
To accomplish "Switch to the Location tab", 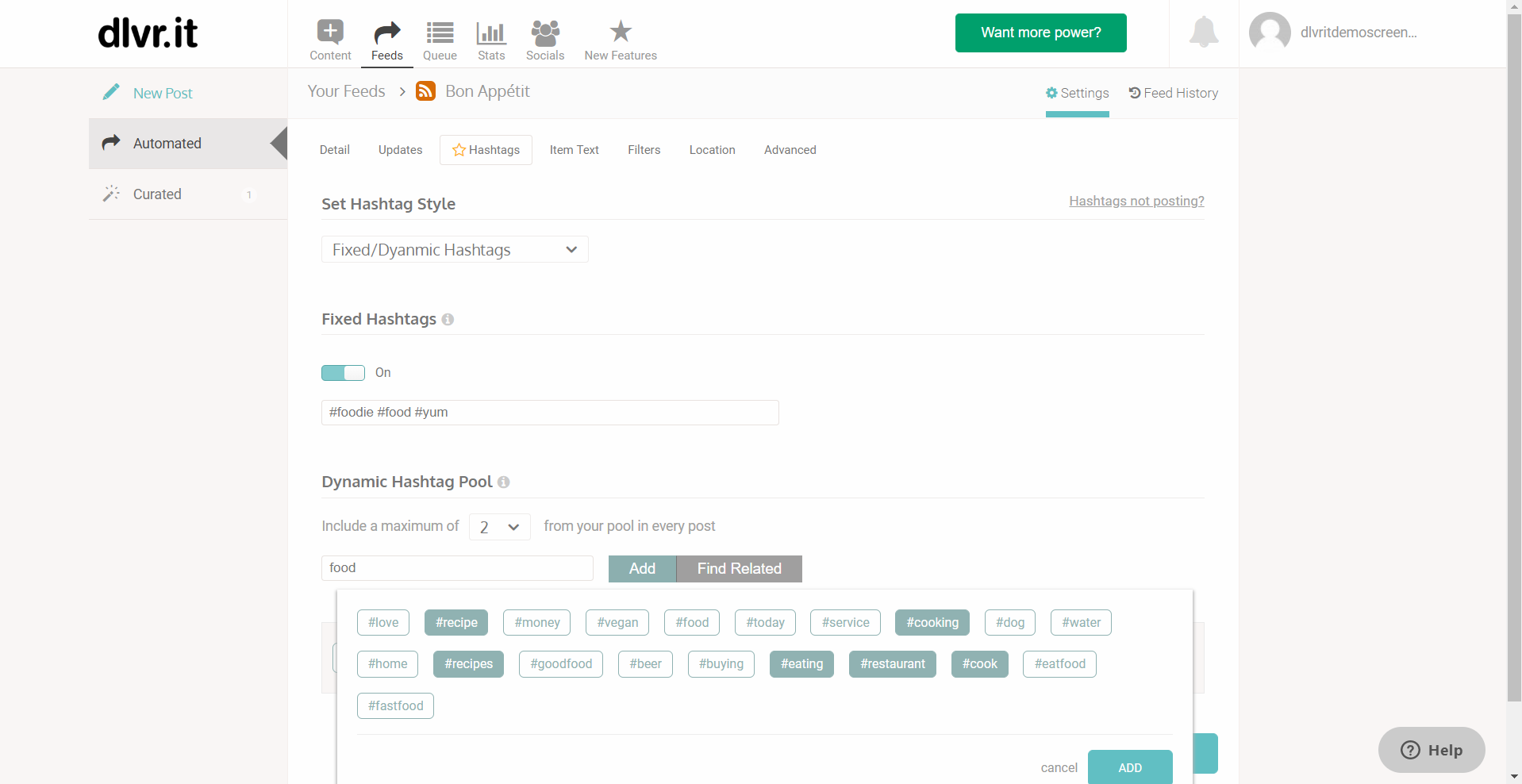I will tap(712, 150).
